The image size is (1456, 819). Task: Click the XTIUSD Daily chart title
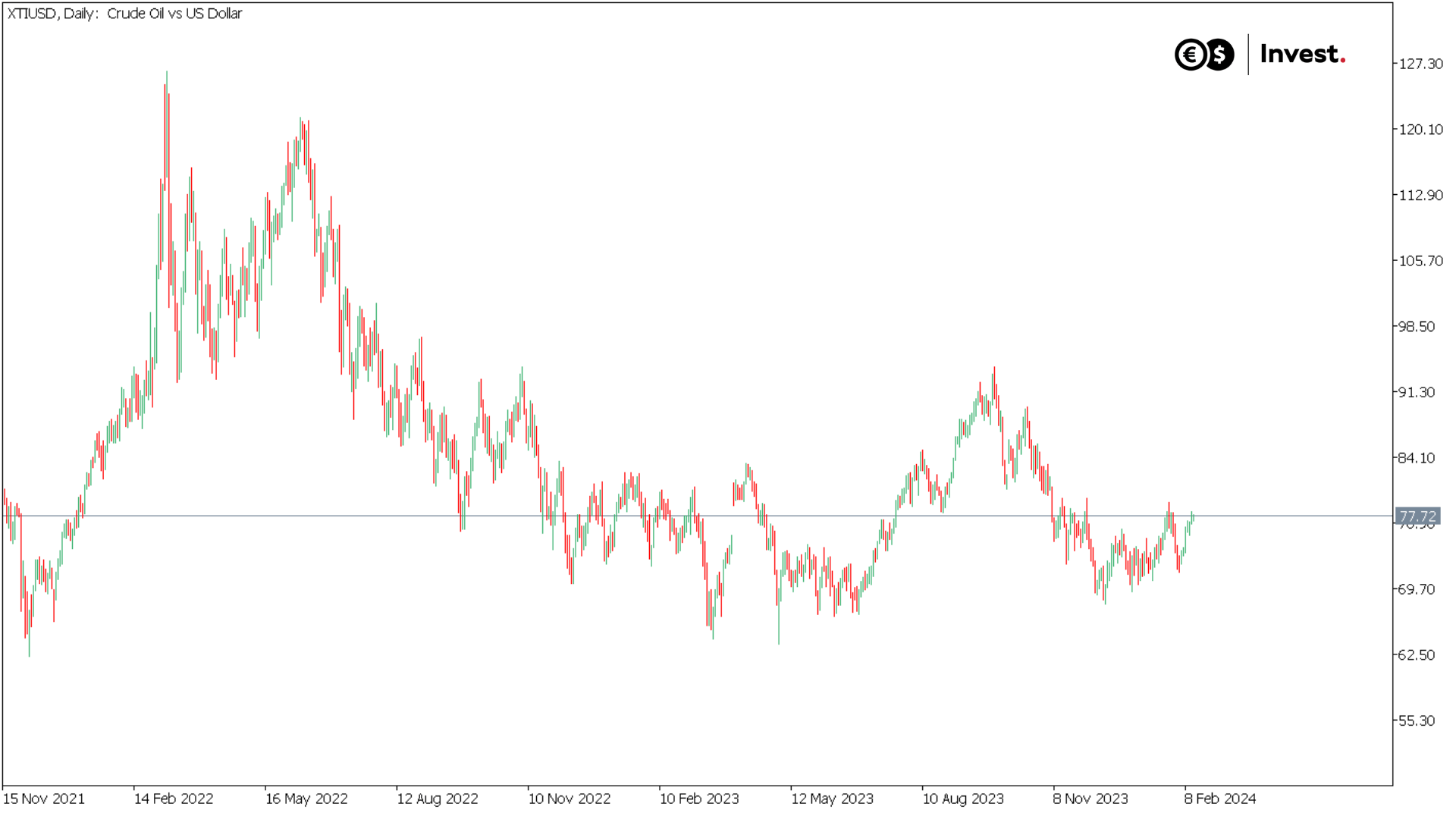(124, 14)
